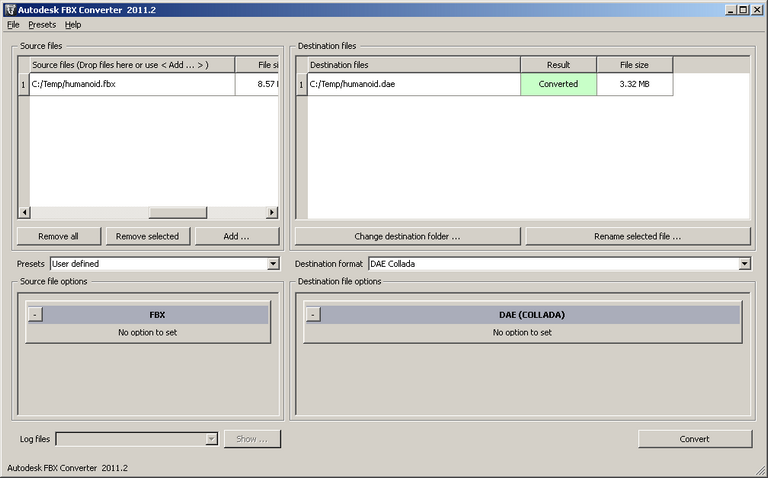The height and width of the screenshot is (478, 768).
Task: Click the Result column header
Action: pos(558,65)
